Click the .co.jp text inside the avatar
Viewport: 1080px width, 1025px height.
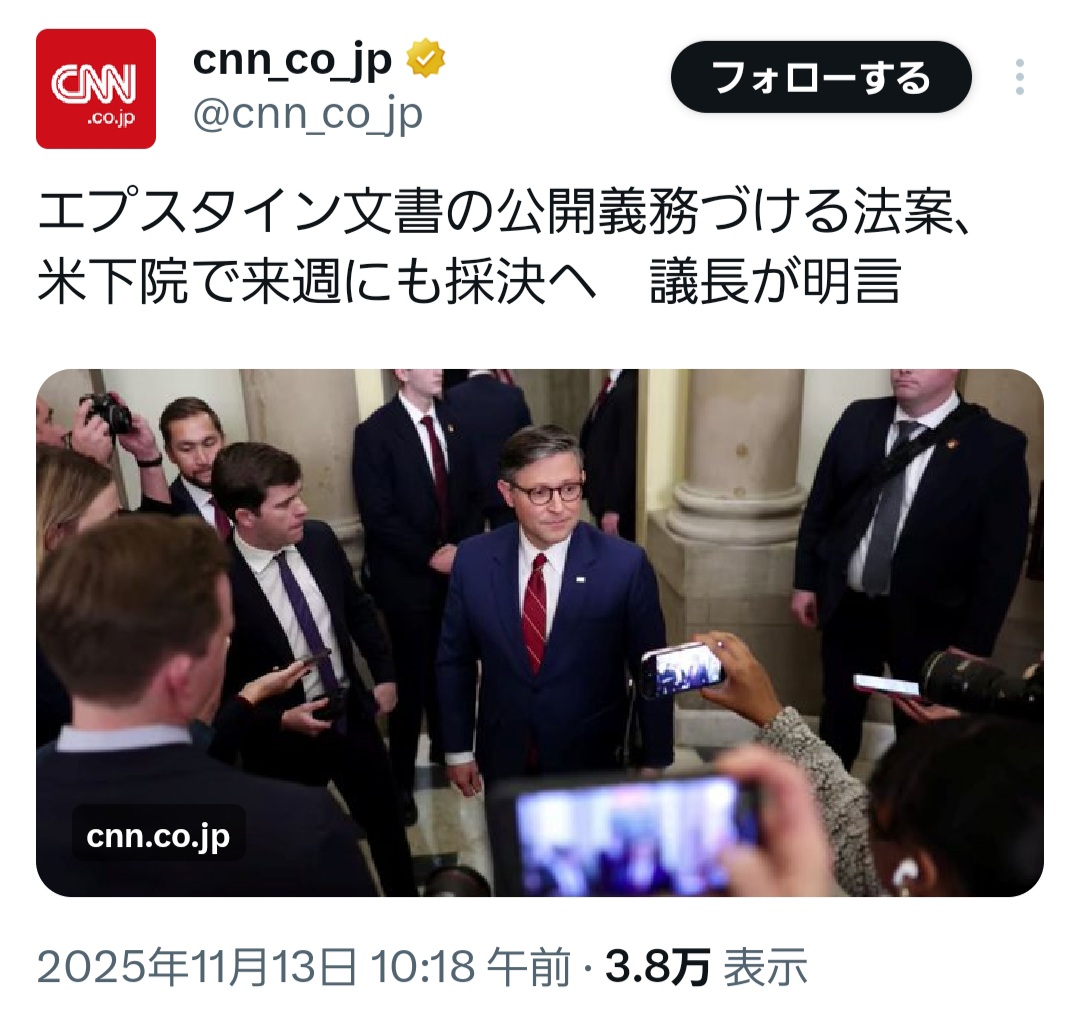(x=111, y=118)
